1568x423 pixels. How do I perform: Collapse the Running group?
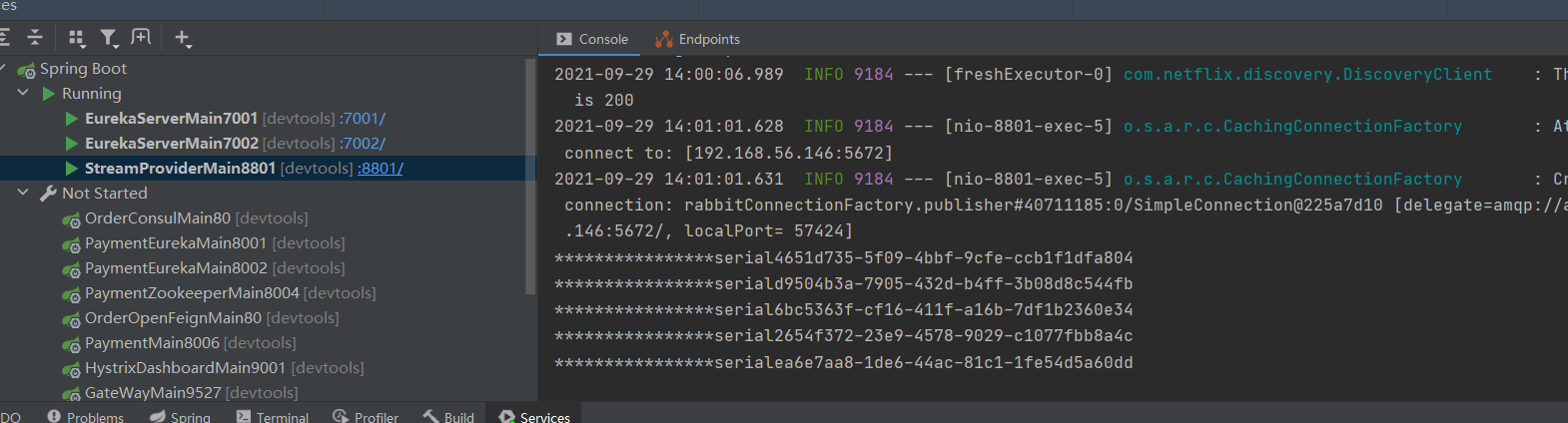coord(23,93)
